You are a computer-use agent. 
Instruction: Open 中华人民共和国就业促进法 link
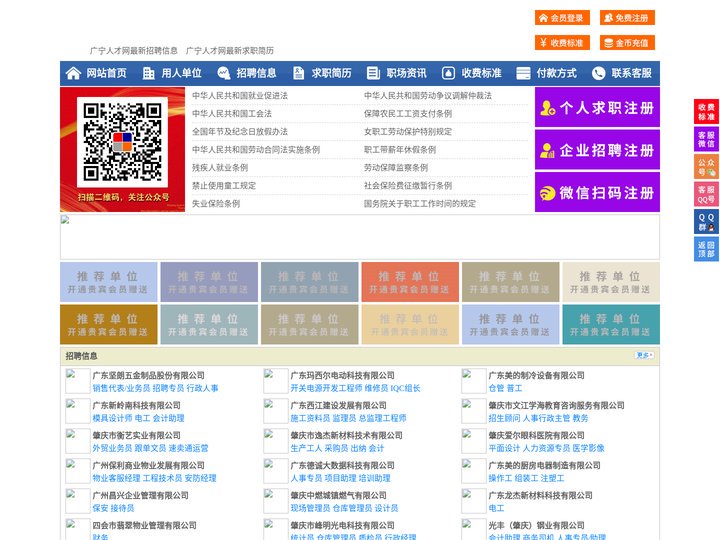pos(240,96)
